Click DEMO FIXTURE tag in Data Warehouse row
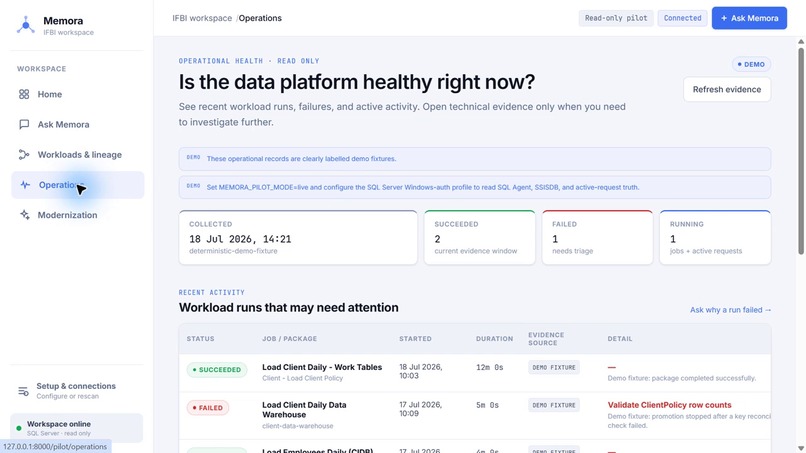The width and height of the screenshot is (806, 453). tap(554, 405)
